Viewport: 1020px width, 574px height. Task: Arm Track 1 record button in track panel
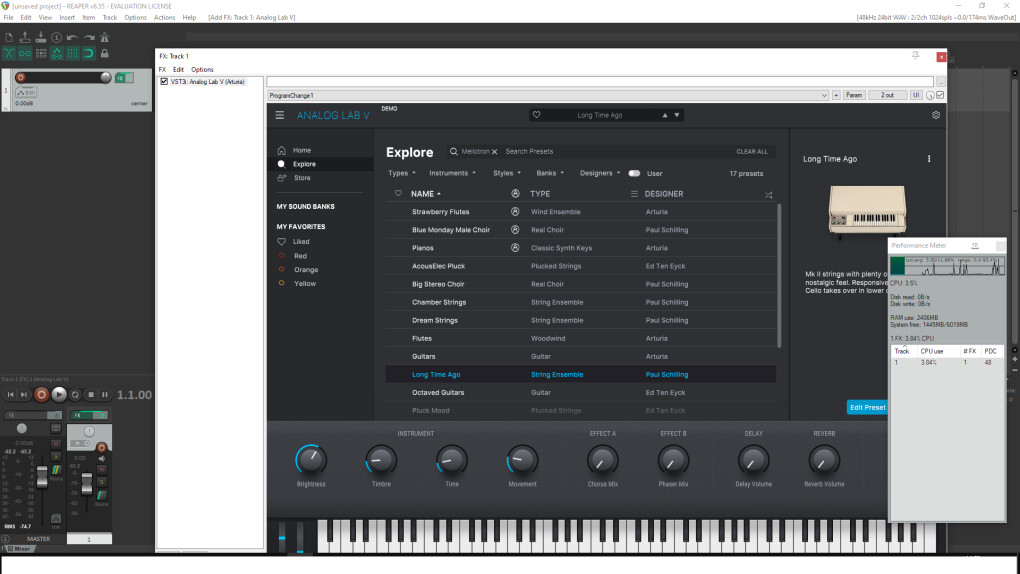(20, 77)
